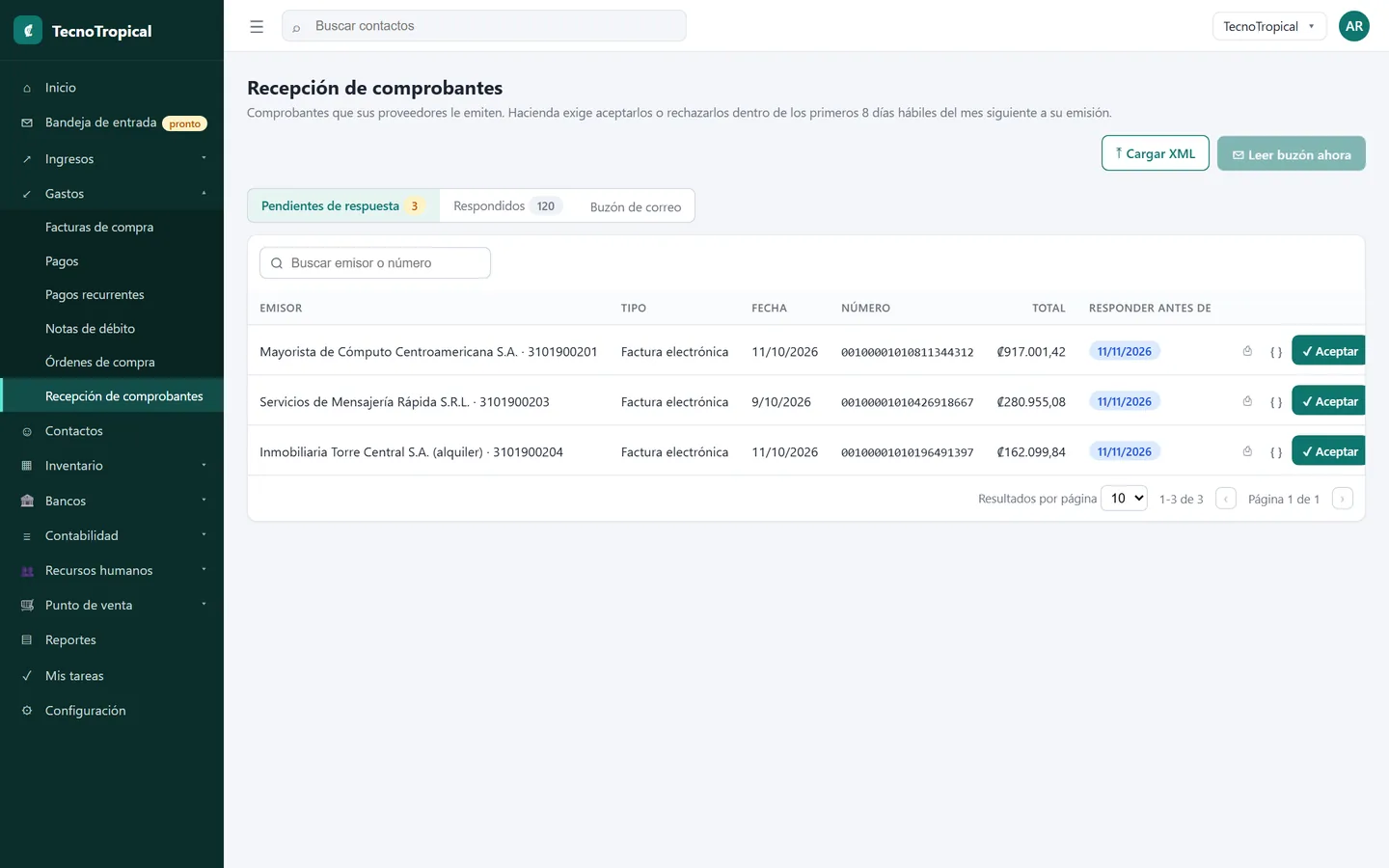
Task: Expand the Punto de venta section
Action: pos(112,605)
